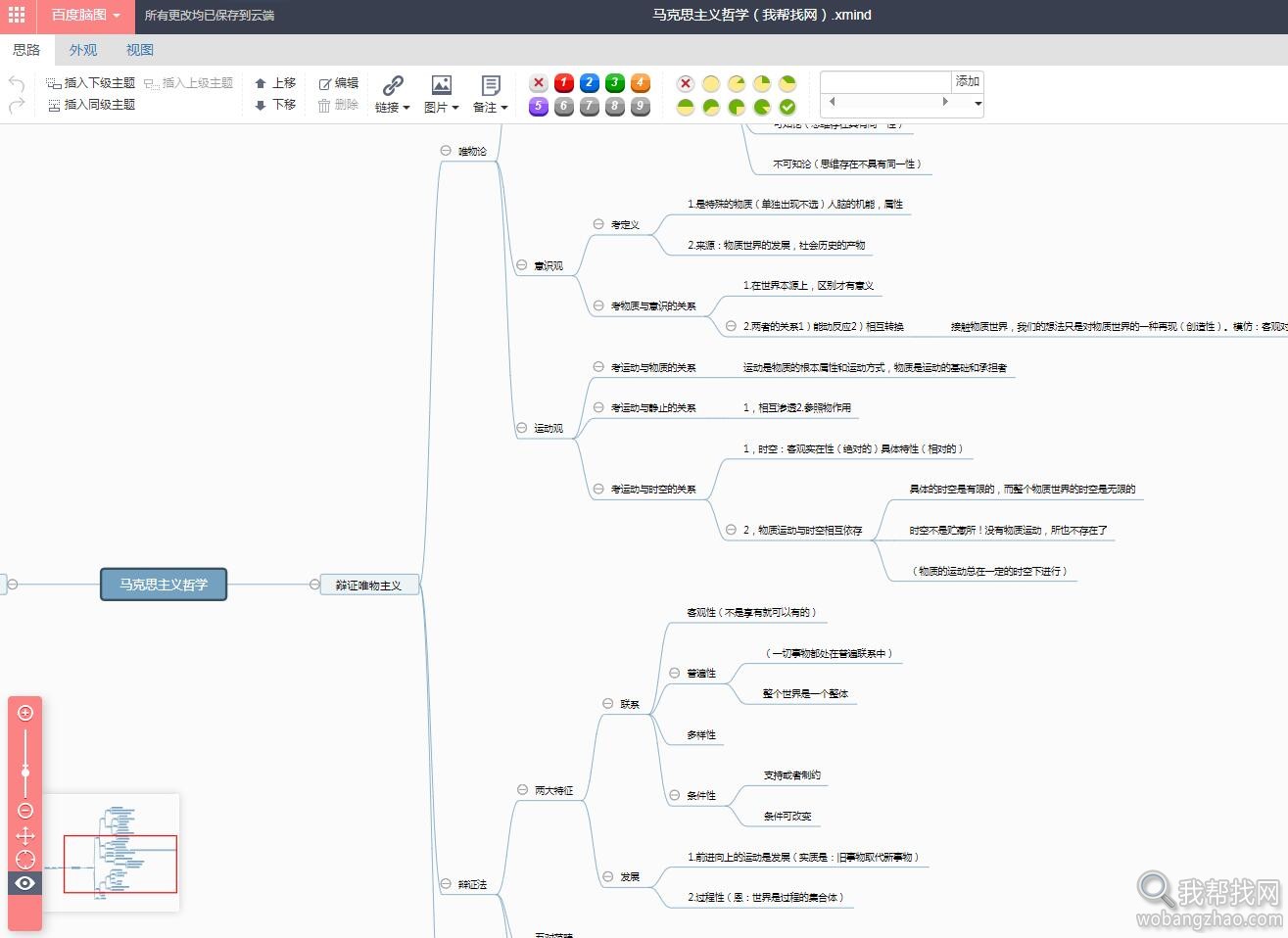
Task: Click the zoom slider handle
Action: pyautogui.click(x=25, y=773)
